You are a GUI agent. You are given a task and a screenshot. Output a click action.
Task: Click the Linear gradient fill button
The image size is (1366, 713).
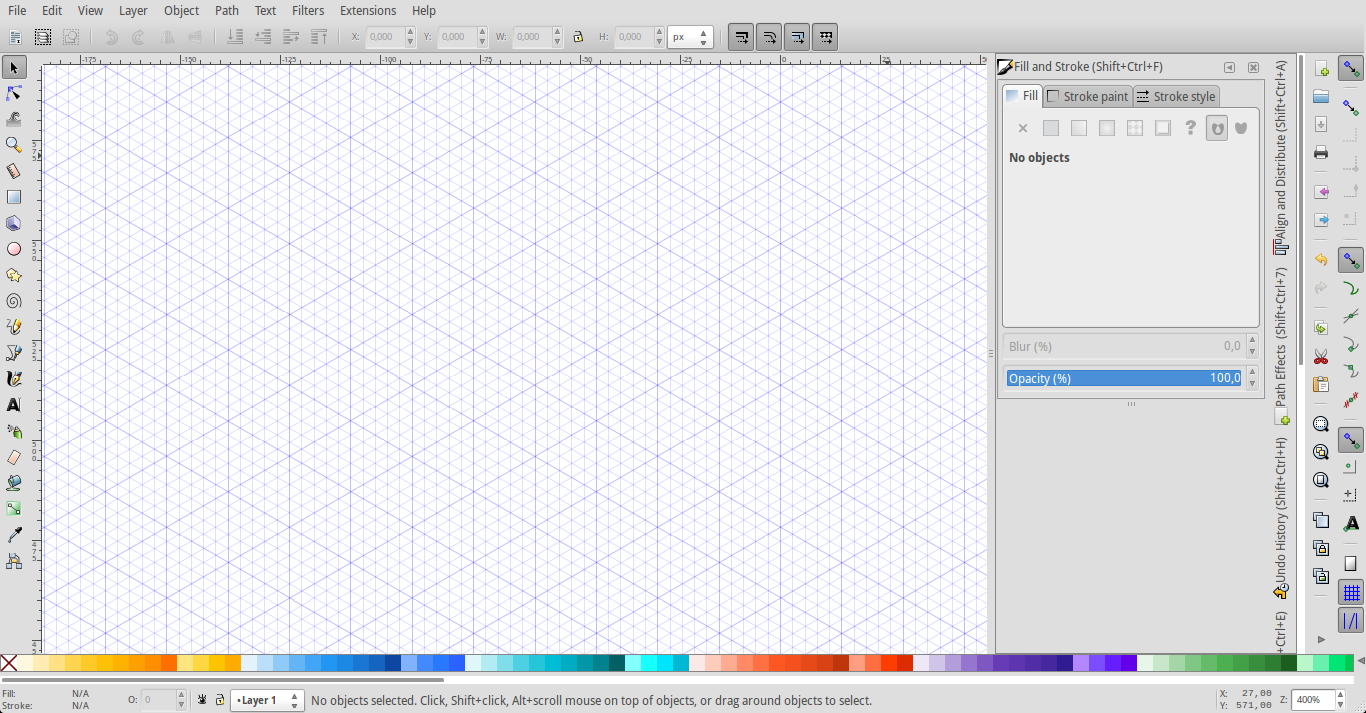click(x=1079, y=128)
